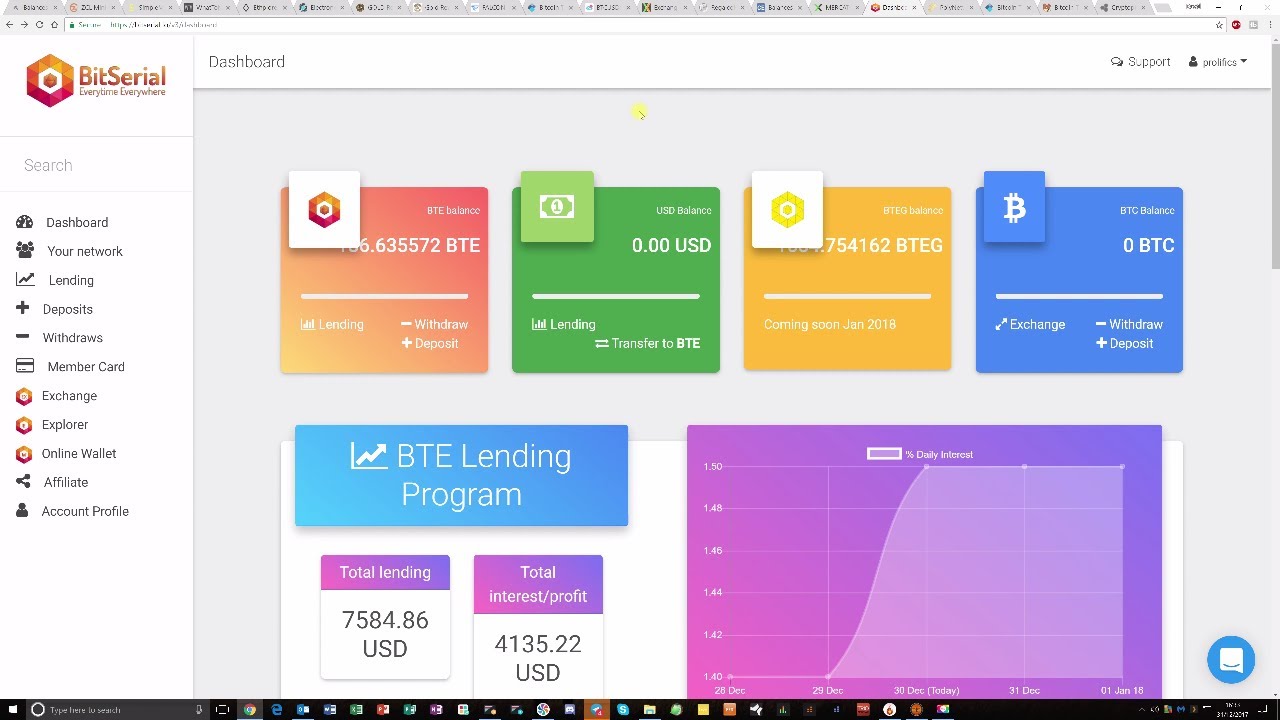Click the Member Card credit card icon

[x=25, y=366]
